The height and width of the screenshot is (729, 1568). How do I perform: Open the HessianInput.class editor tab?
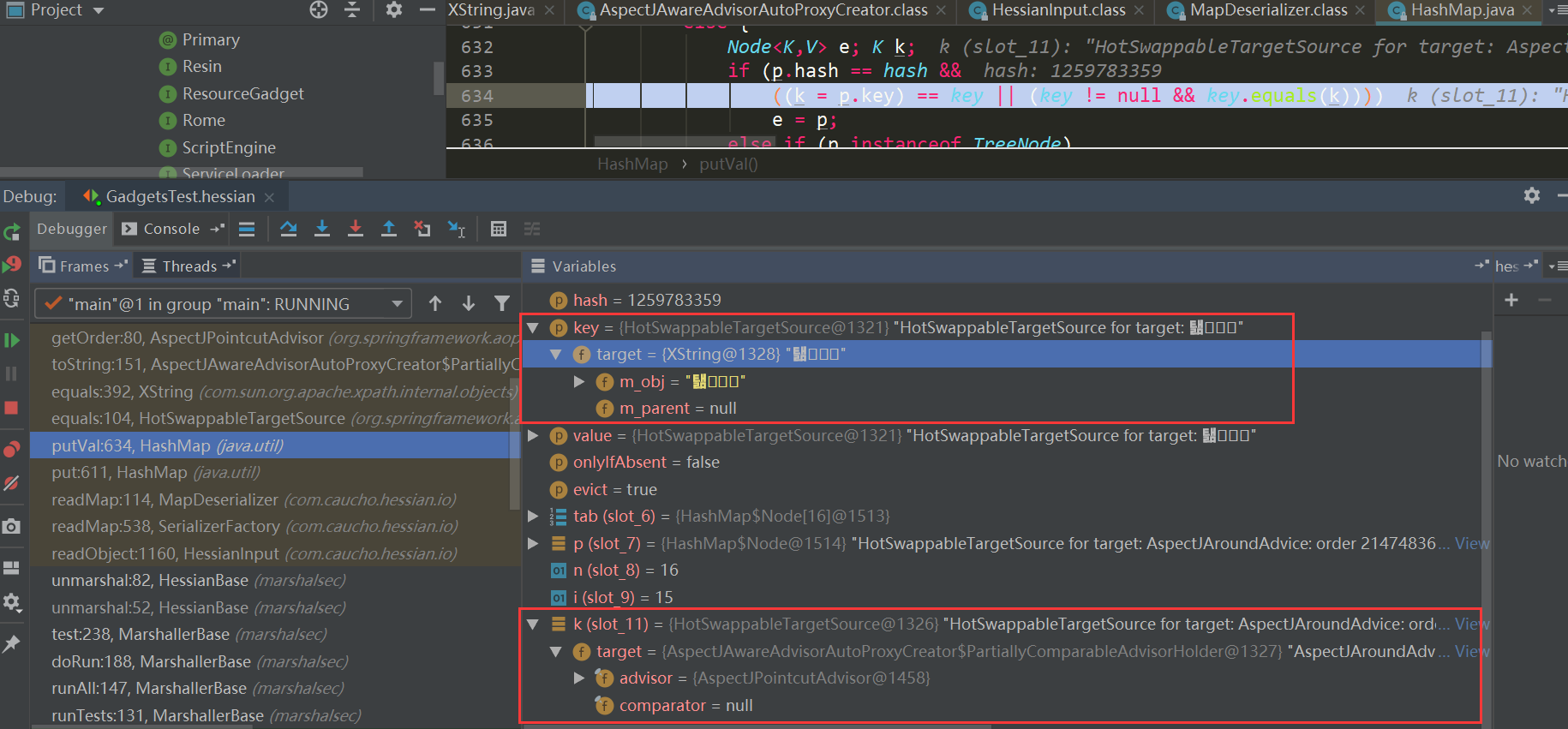(x=1058, y=10)
